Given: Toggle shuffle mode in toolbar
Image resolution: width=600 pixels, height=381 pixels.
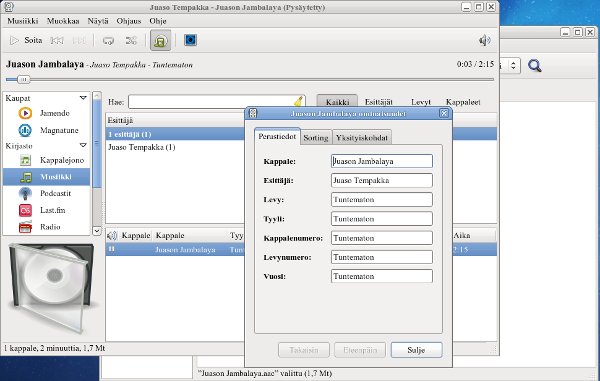Looking at the screenshot, I should pyautogui.click(x=131, y=40).
